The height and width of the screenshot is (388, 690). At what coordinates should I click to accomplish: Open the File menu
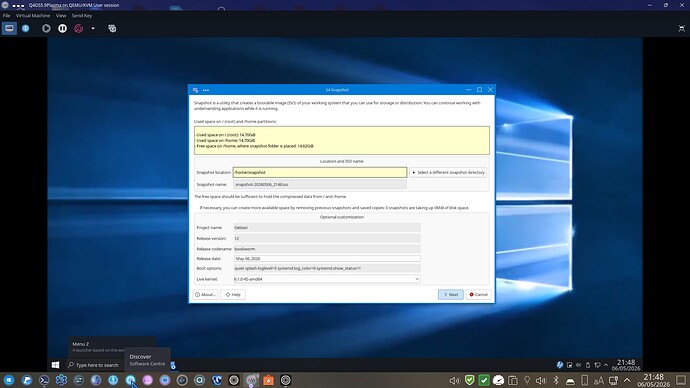coord(7,15)
